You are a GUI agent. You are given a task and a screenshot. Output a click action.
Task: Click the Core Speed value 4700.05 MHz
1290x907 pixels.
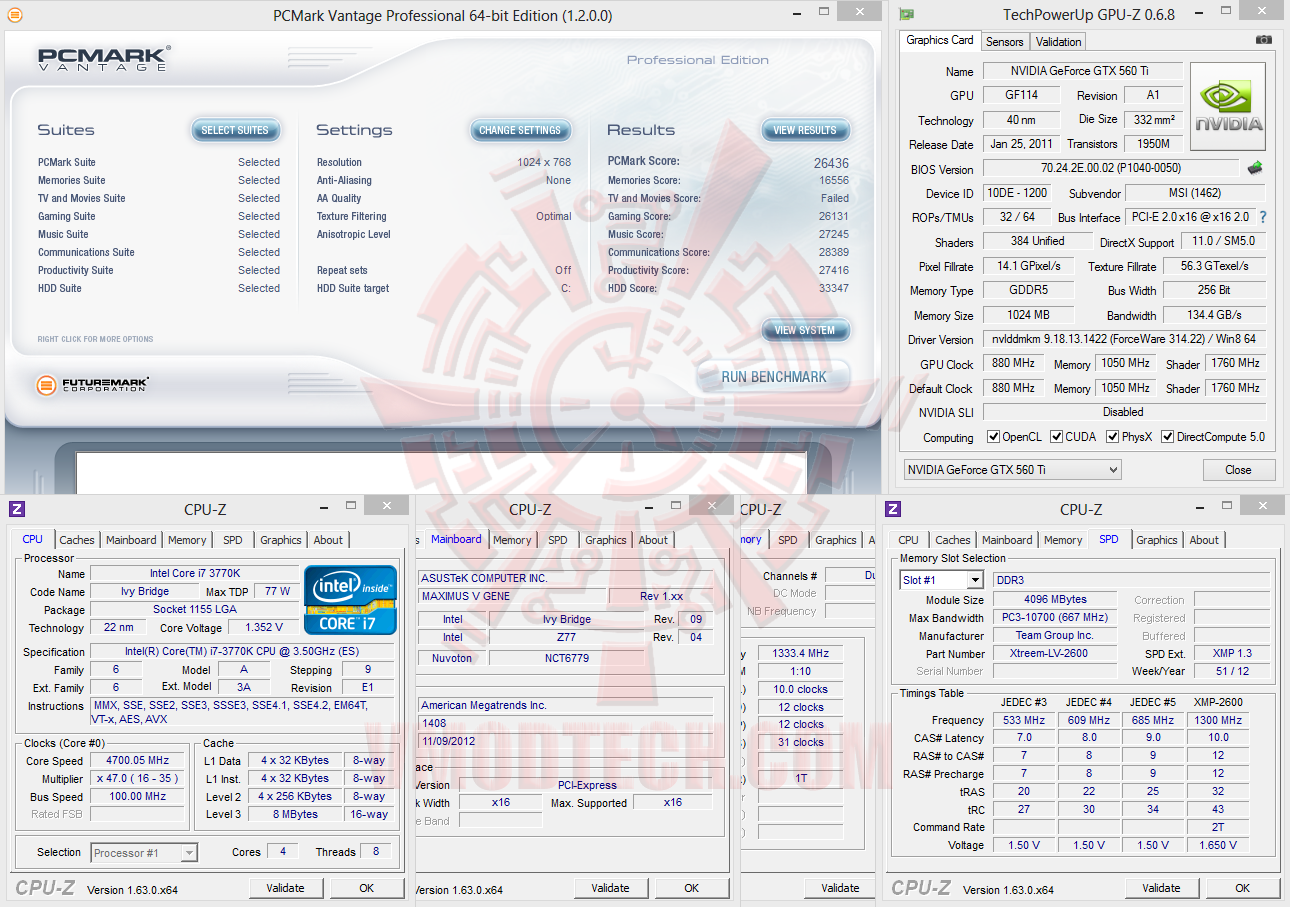[x=139, y=760]
